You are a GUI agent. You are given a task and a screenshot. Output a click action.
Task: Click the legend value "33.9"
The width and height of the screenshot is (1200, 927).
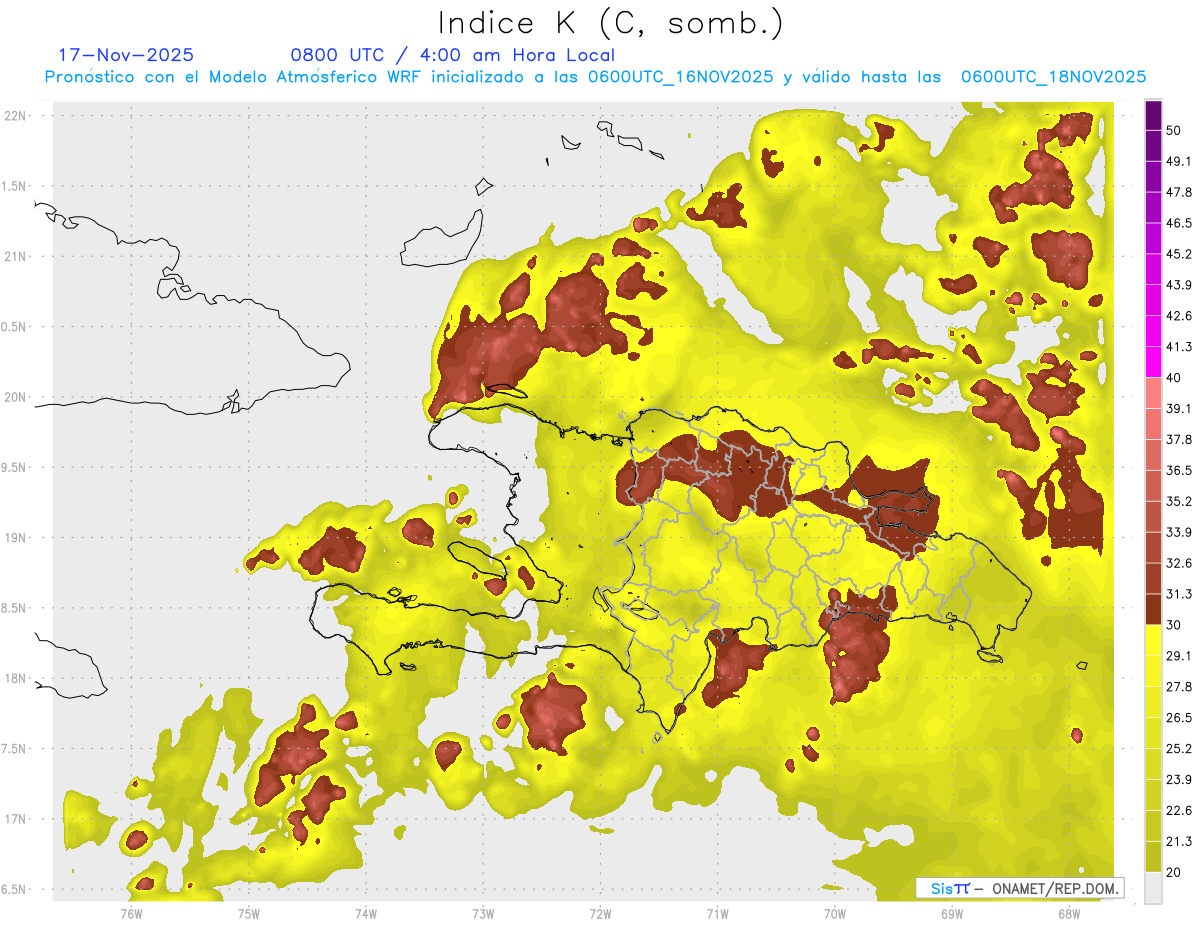1178,532
